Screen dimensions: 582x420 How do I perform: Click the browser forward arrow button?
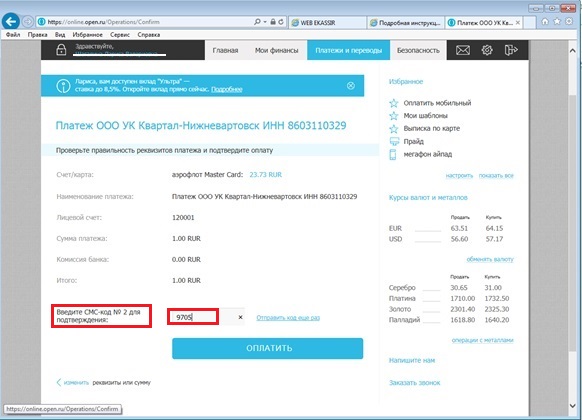click(28, 22)
